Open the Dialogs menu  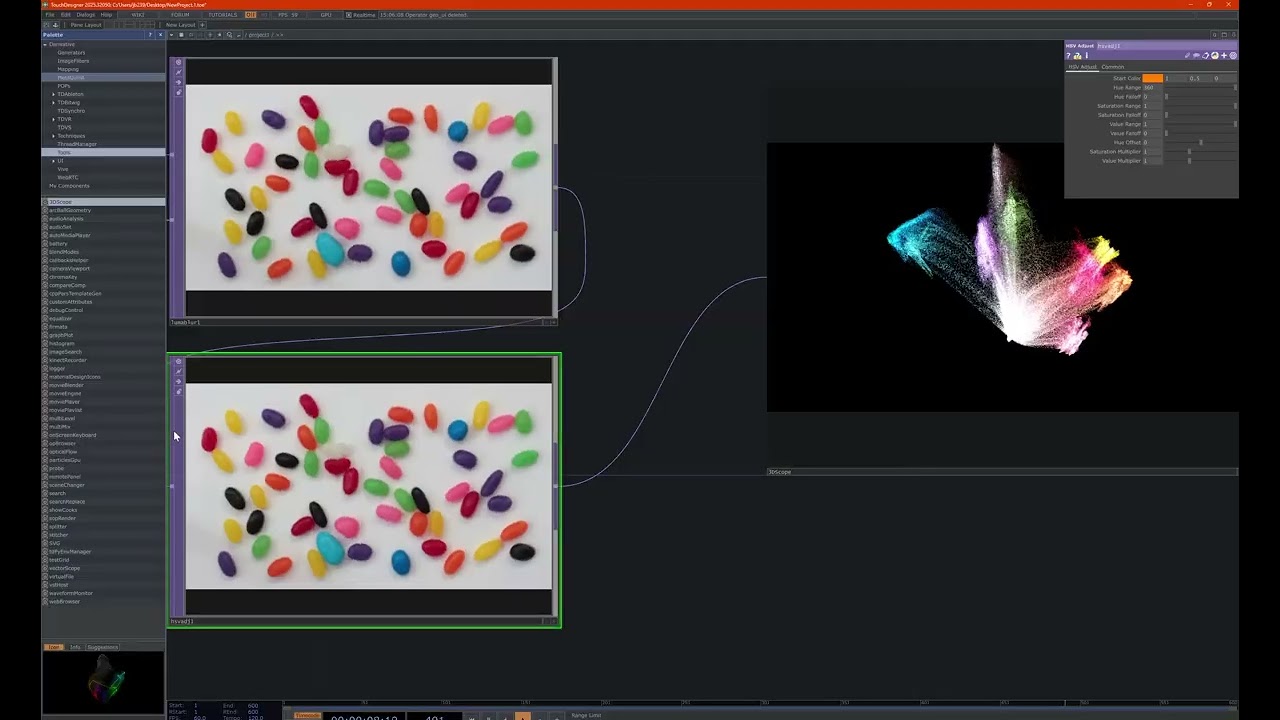[85, 15]
